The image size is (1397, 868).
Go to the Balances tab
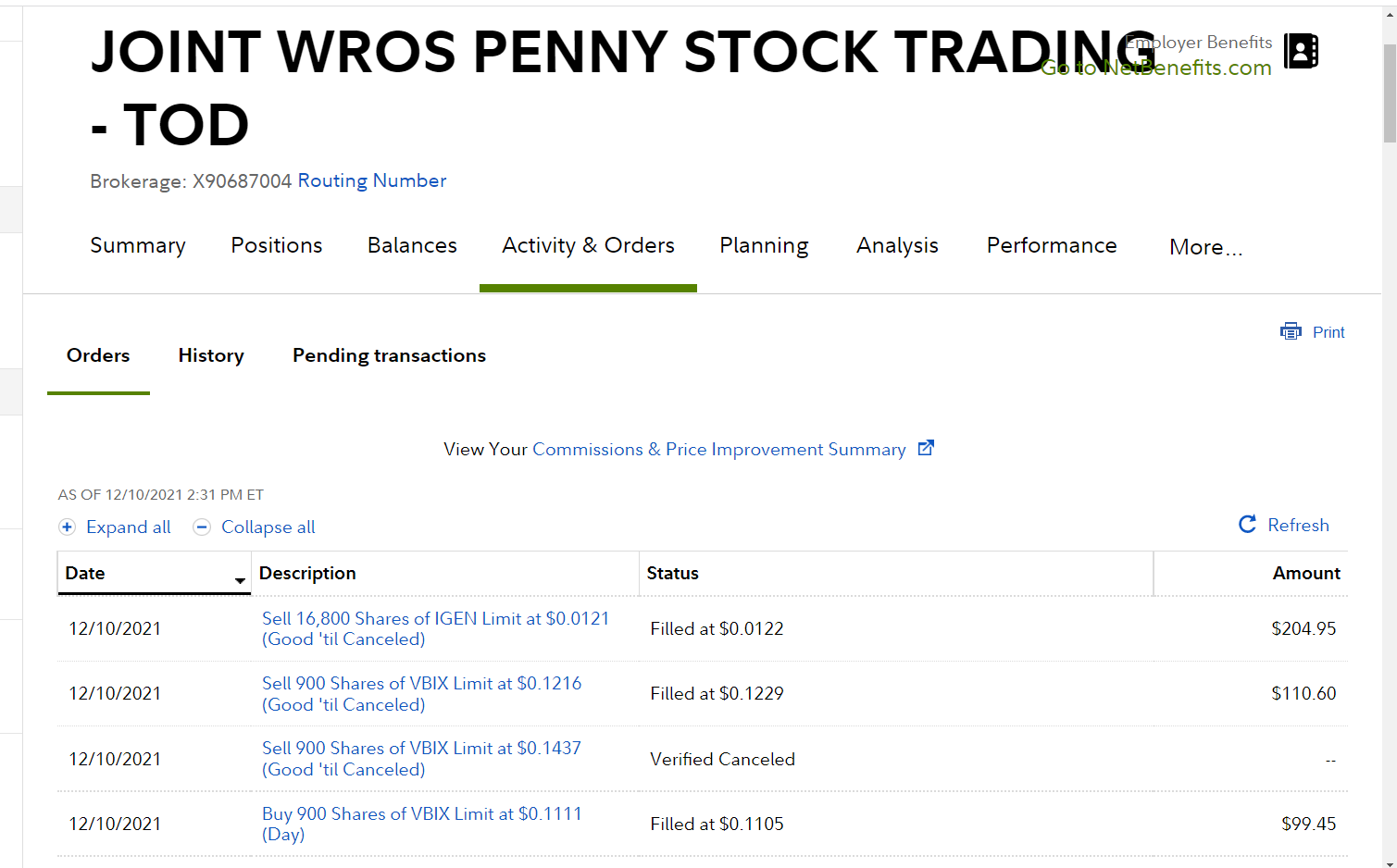(412, 245)
